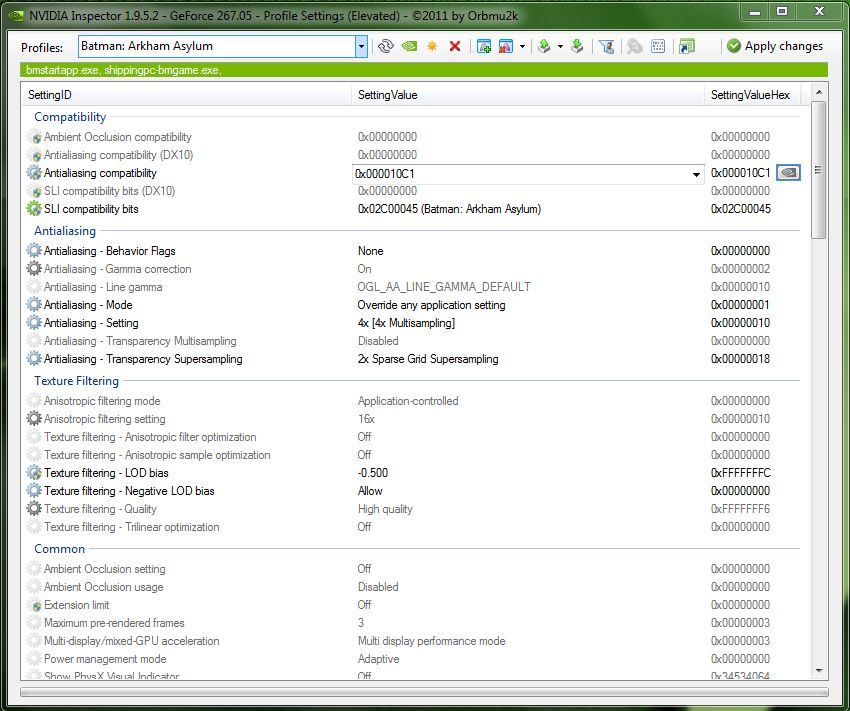Restore profile to NVIDIA defaults (green logo)
The width and height of the screenshot is (850, 711).
point(409,47)
